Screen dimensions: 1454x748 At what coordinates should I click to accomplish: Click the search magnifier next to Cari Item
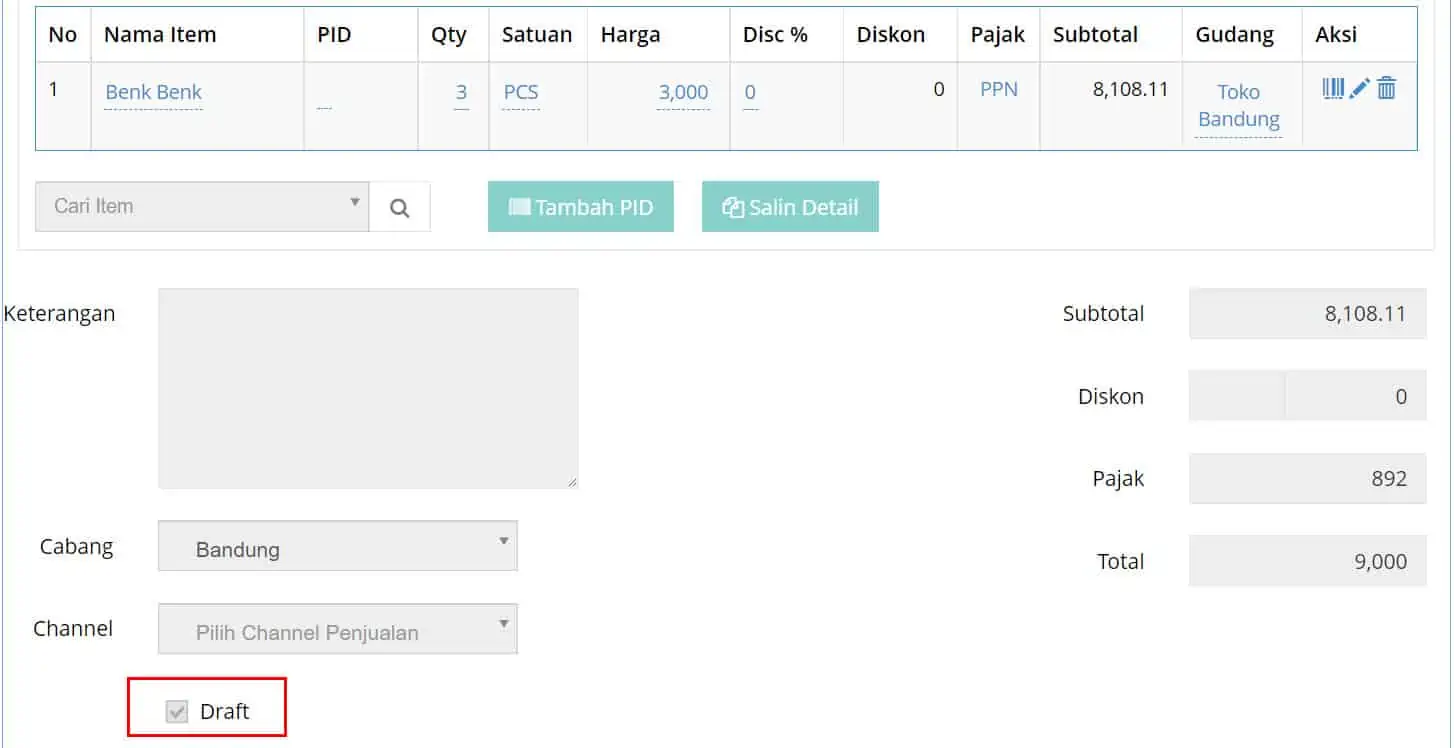tap(400, 207)
